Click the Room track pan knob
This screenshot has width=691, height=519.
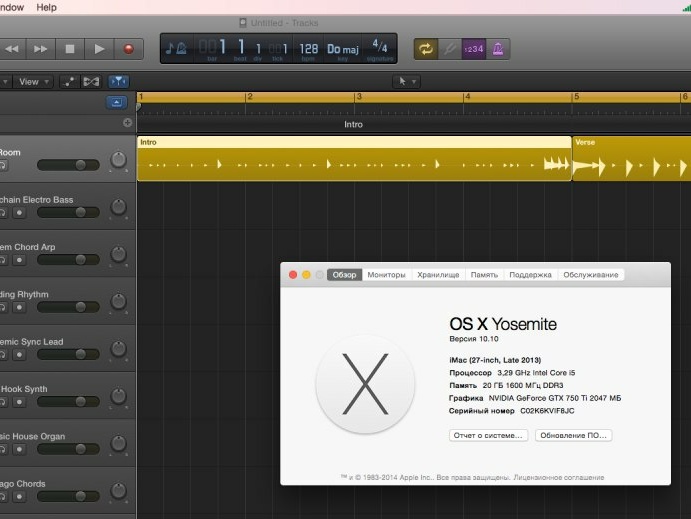pos(119,160)
